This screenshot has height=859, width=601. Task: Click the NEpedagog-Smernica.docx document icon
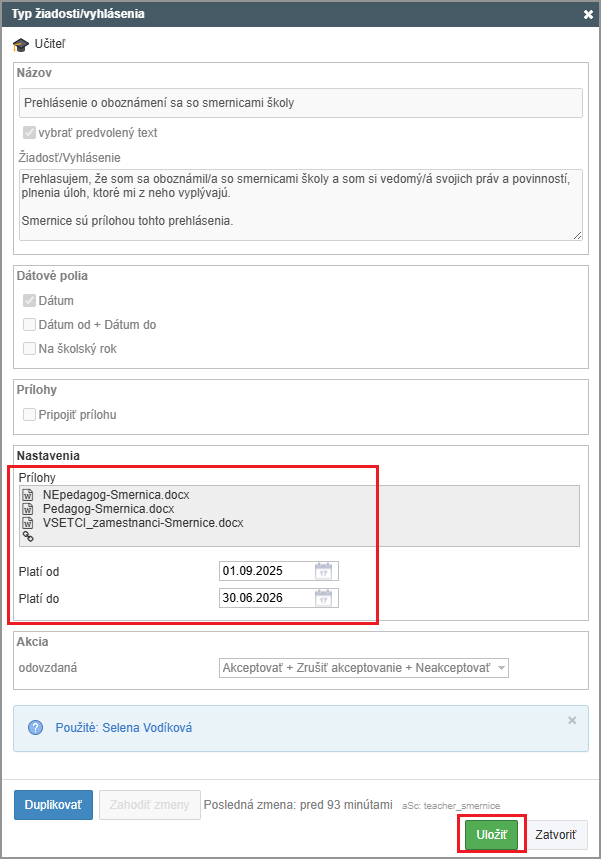coord(28,494)
